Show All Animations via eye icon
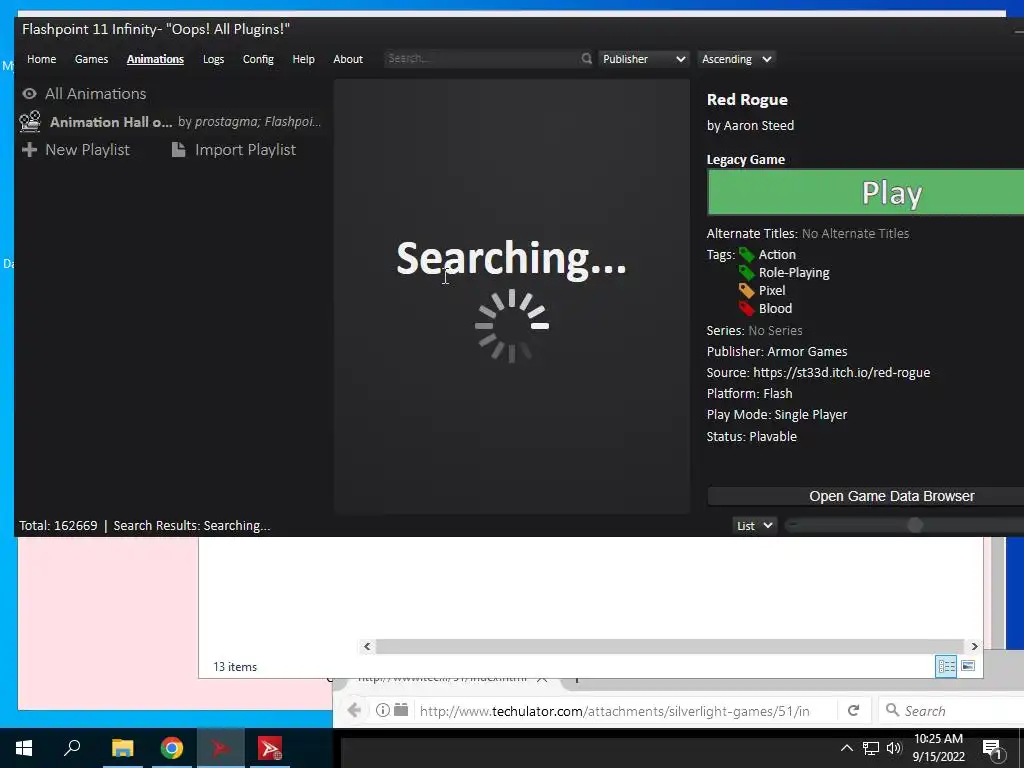 29,93
